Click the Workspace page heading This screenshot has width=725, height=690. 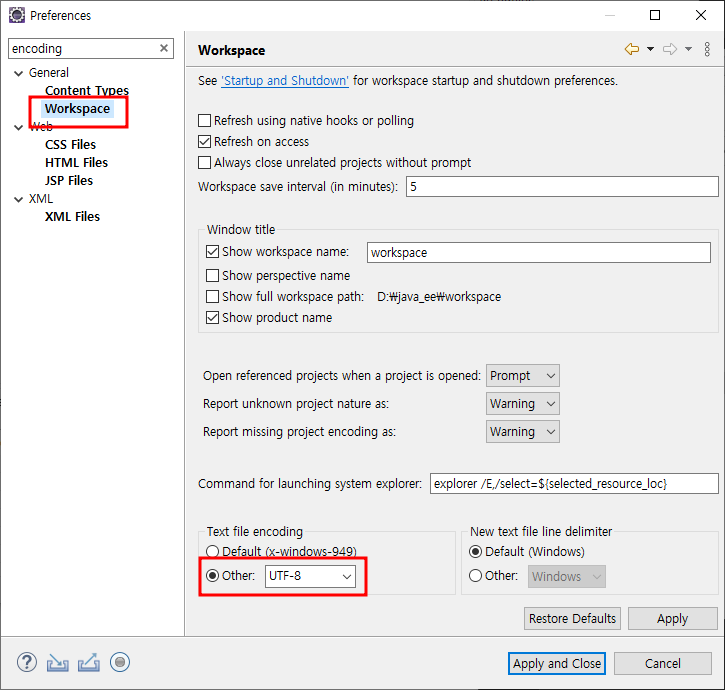tap(232, 50)
